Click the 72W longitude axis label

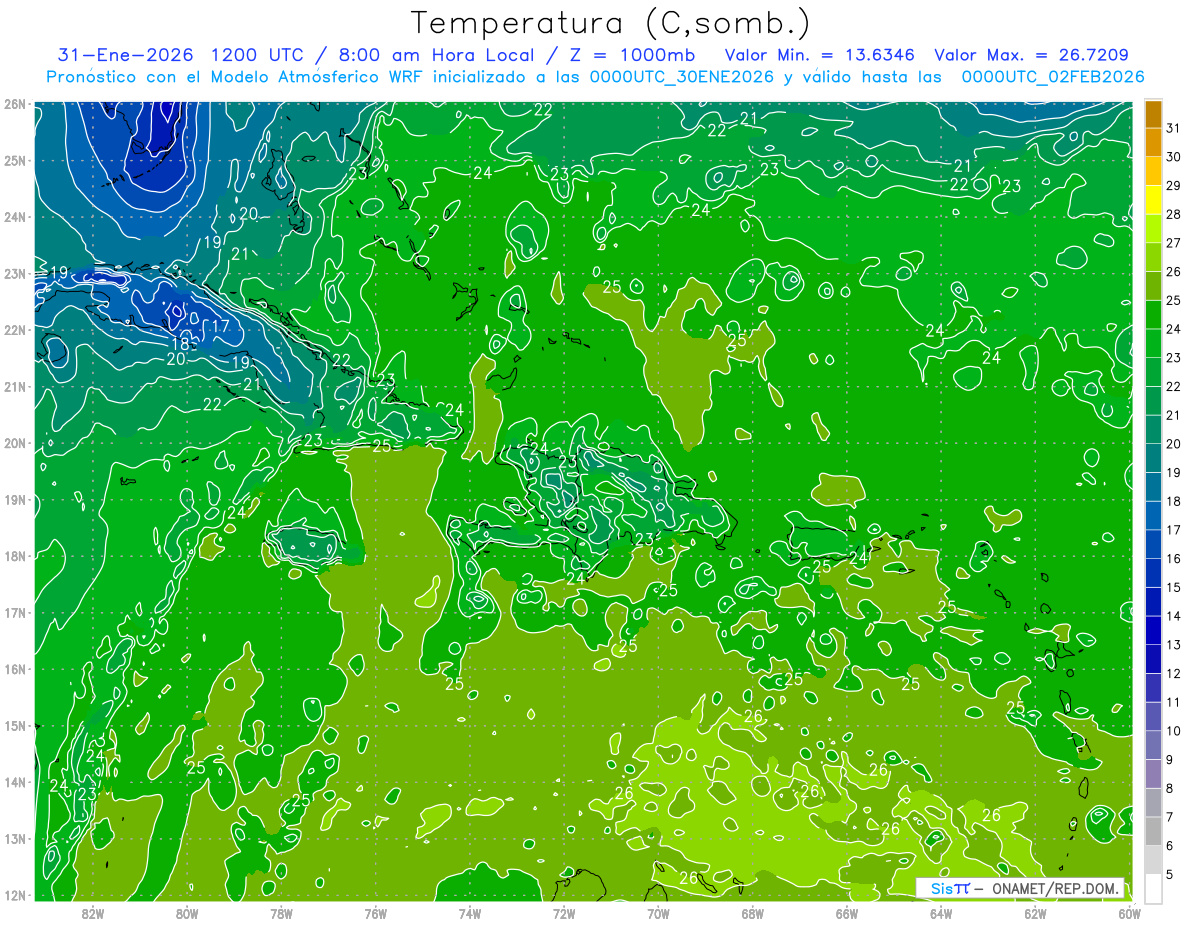coord(564,912)
